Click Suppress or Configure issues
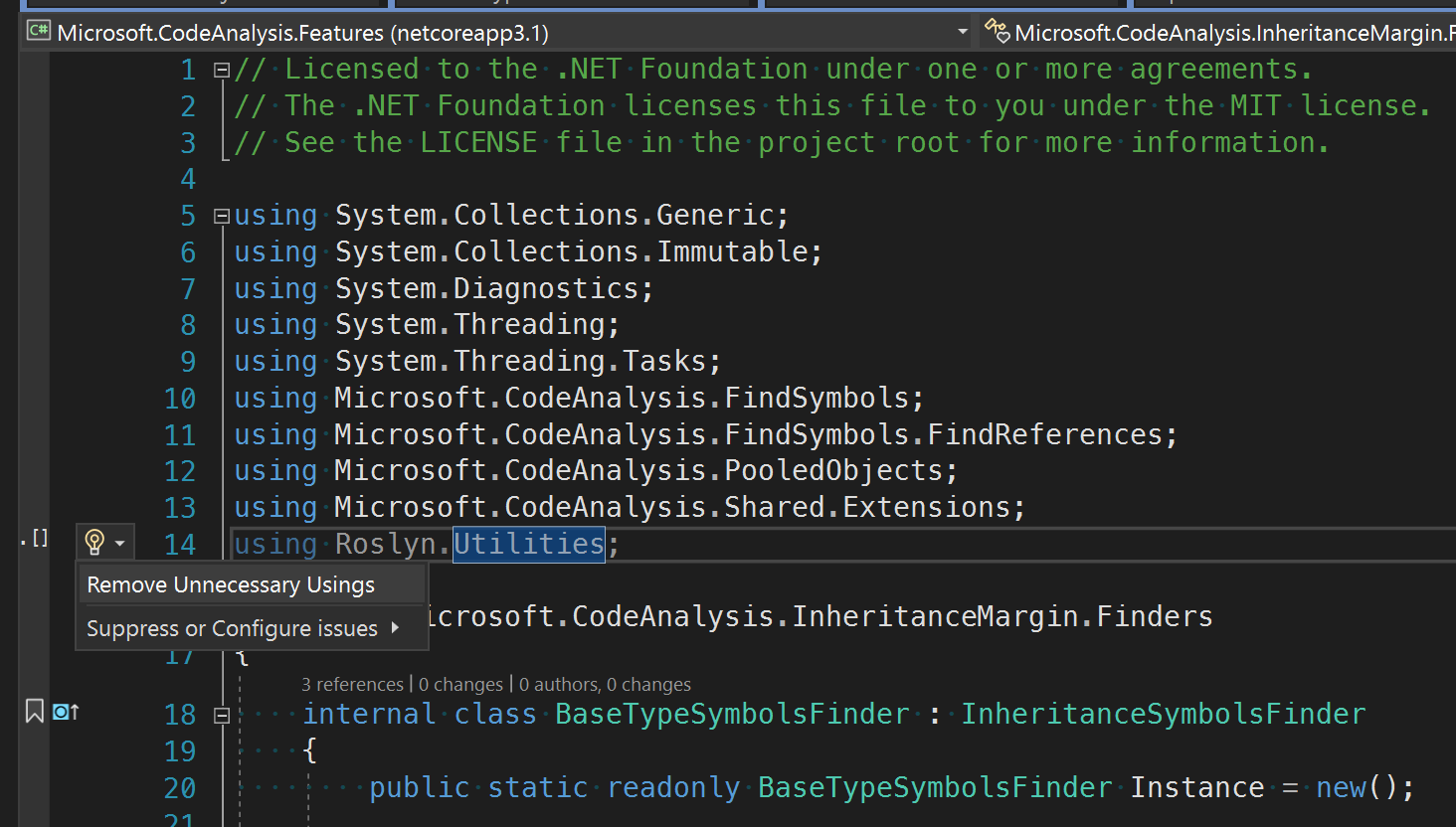Image resolution: width=1456 pixels, height=827 pixels. [x=232, y=628]
